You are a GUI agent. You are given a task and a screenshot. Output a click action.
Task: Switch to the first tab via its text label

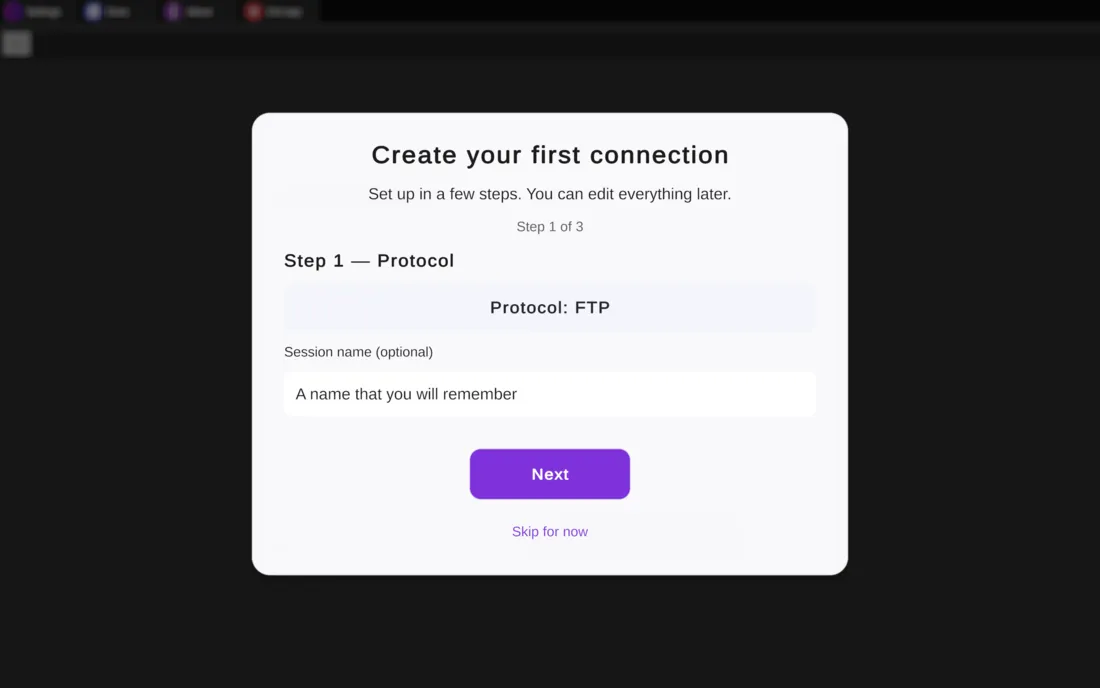(x=44, y=12)
